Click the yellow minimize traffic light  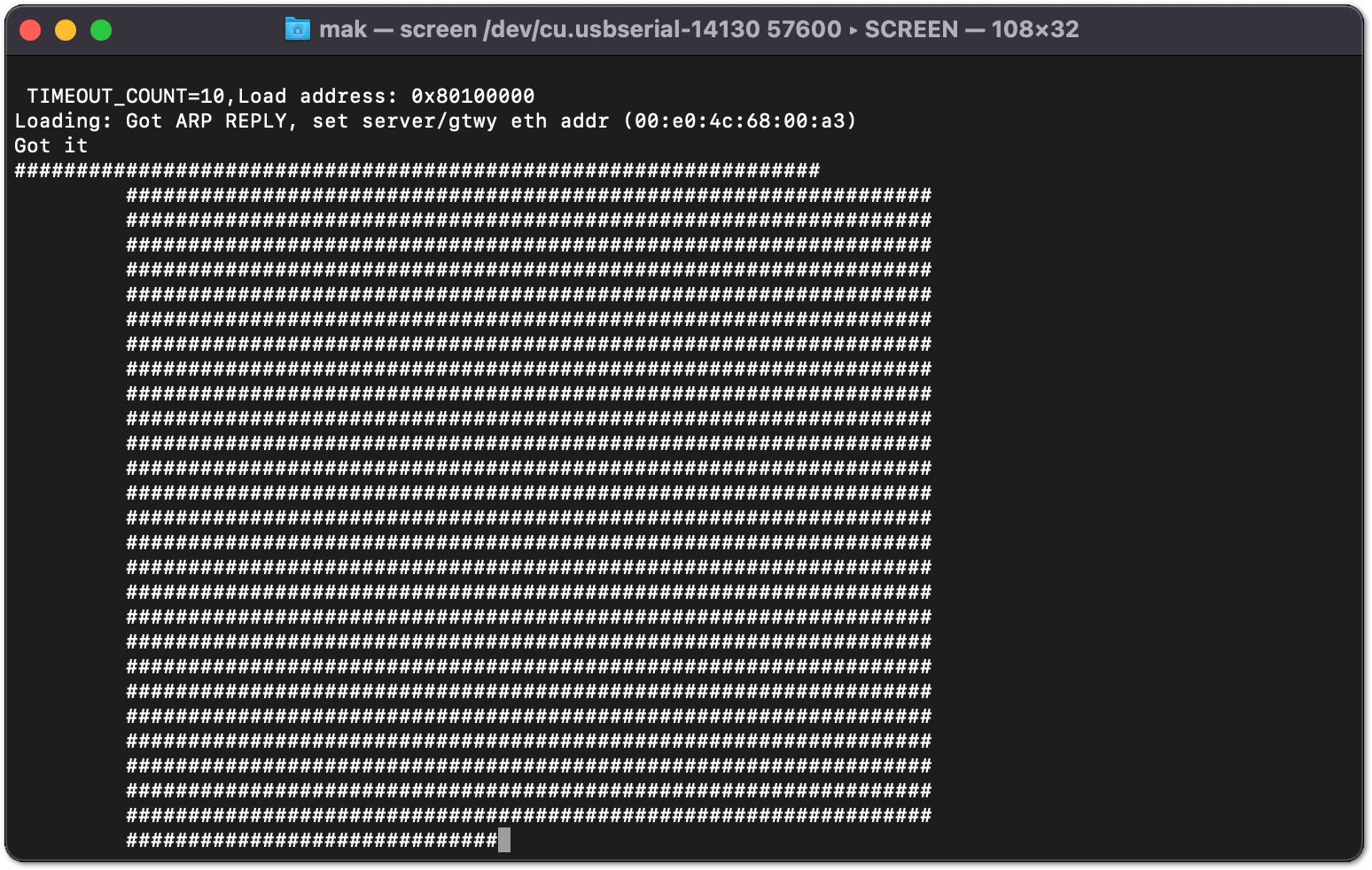(66, 29)
